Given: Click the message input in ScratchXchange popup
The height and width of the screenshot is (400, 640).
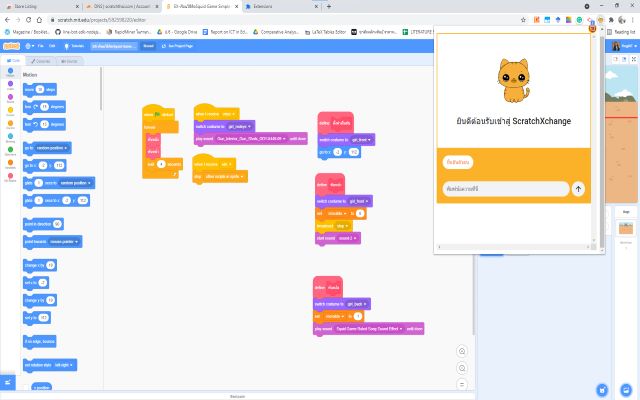Looking at the screenshot, I should [506, 189].
